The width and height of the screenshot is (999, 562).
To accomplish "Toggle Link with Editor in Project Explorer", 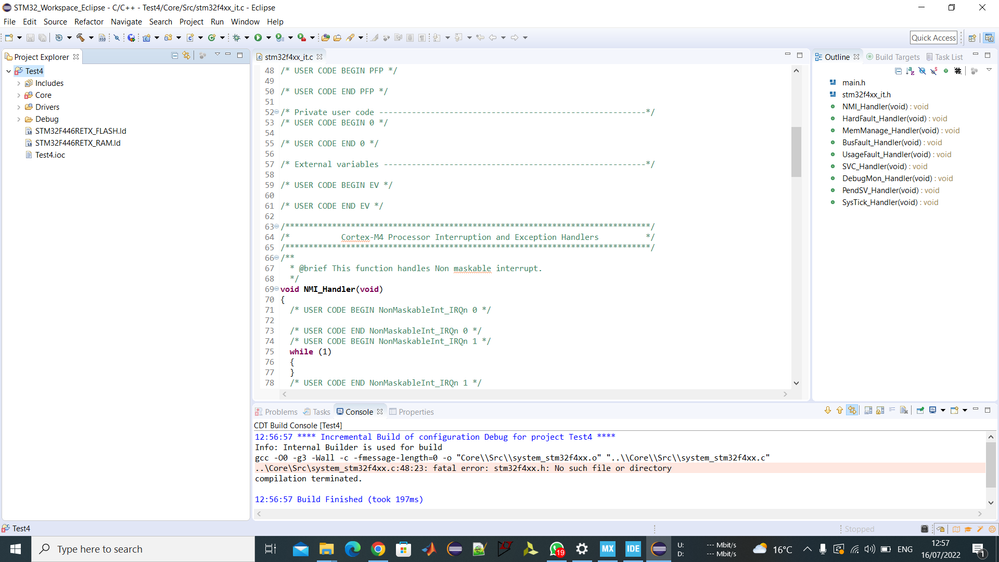I will click(x=187, y=56).
